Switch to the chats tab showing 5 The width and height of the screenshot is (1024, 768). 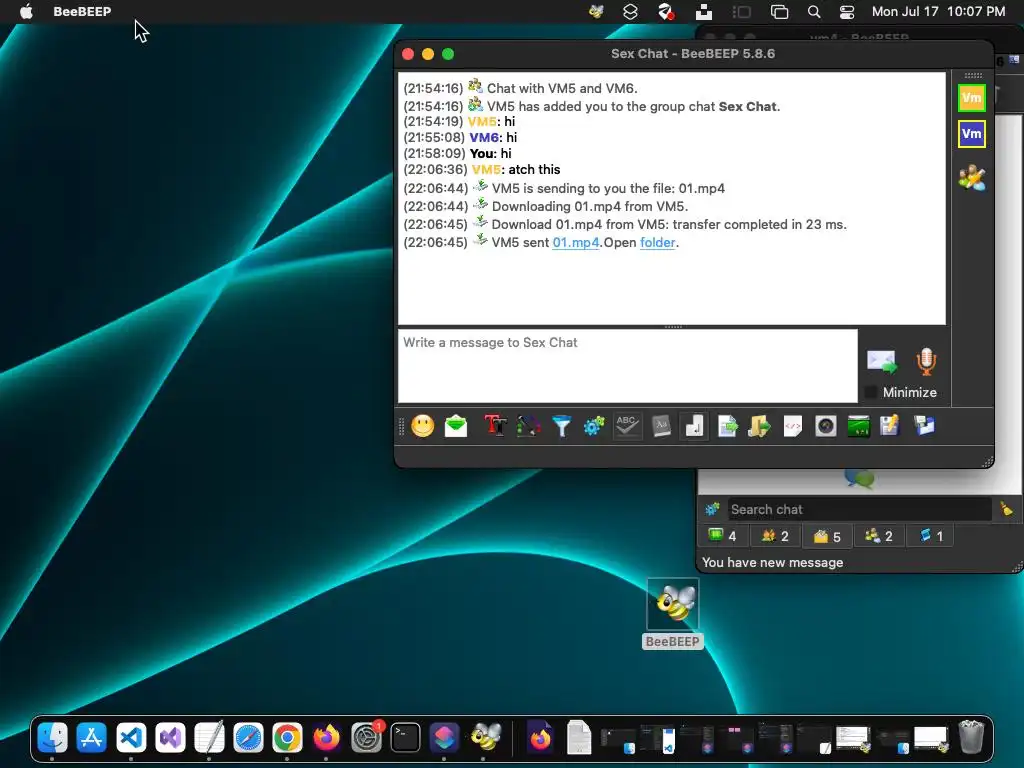click(827, 536)
